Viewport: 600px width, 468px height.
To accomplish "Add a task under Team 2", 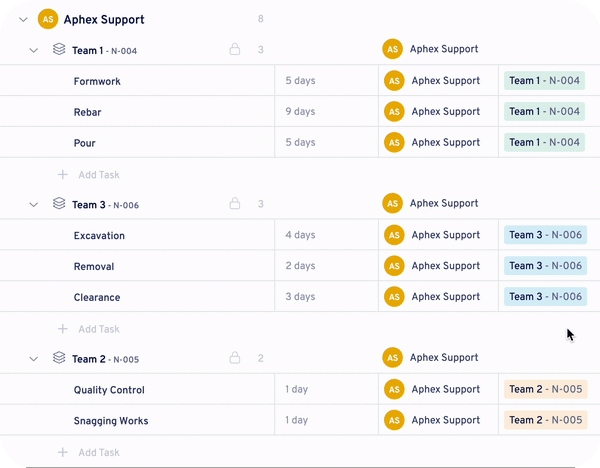I will click(x=98, y=452).
